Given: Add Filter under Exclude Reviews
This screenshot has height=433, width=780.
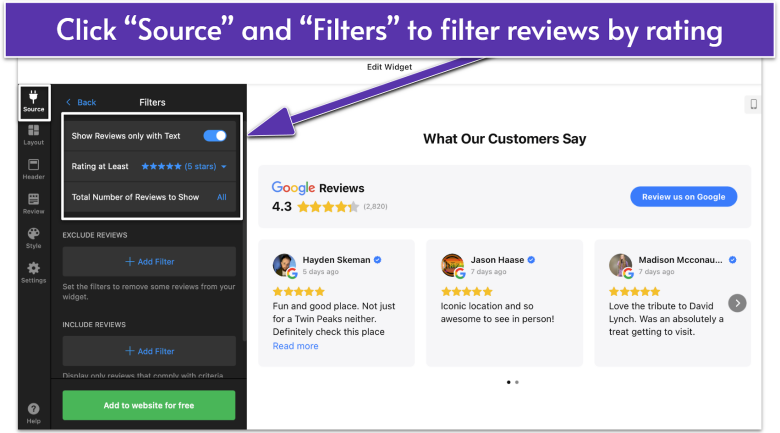Looking at the screenshot, I should tap(149, 262).
